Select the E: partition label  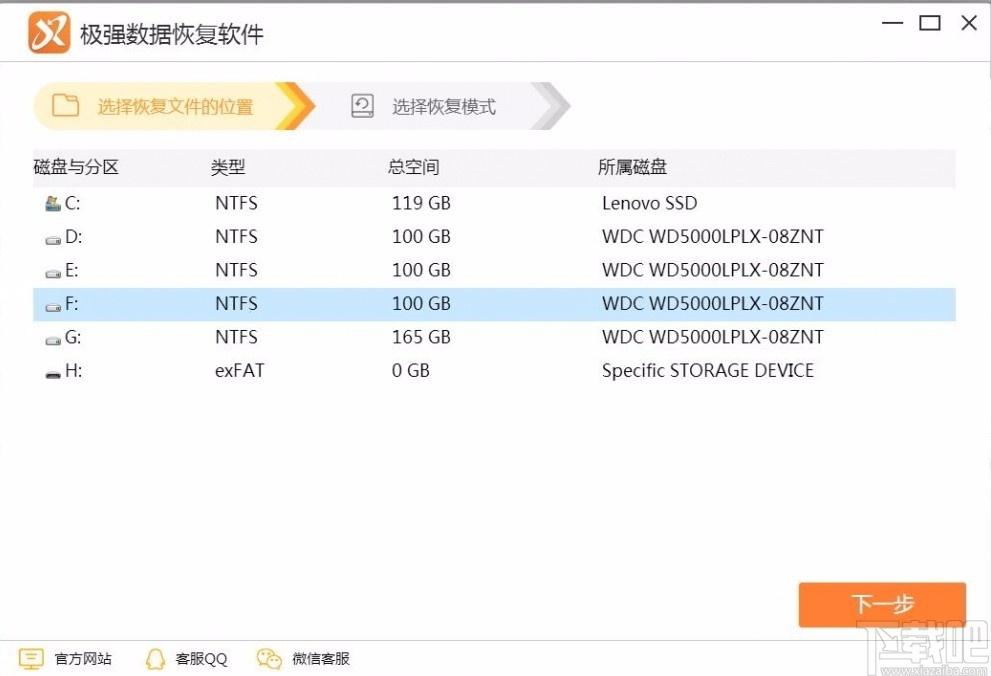[71, 270]
